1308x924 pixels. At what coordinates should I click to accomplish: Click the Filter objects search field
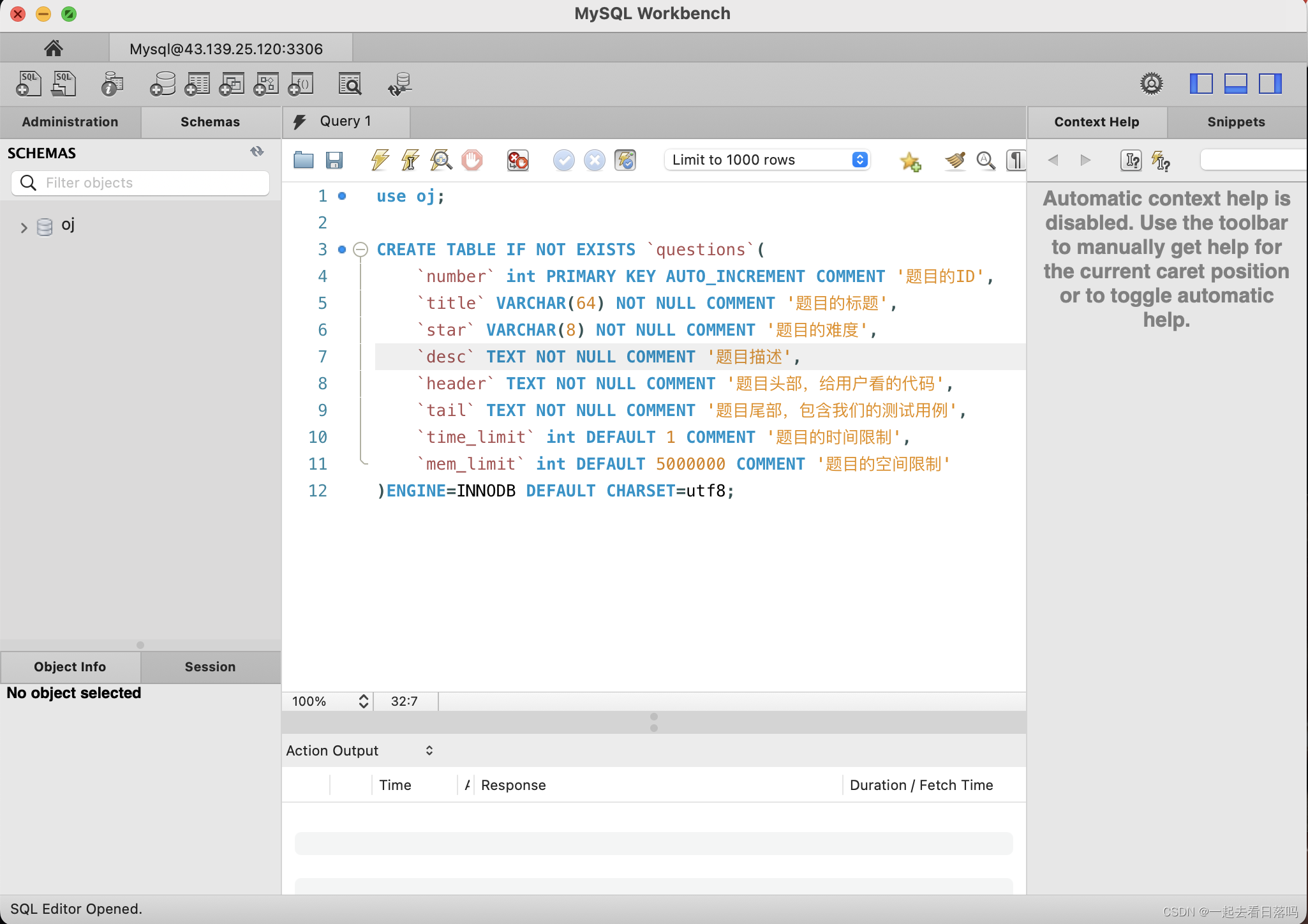point(140,183)
